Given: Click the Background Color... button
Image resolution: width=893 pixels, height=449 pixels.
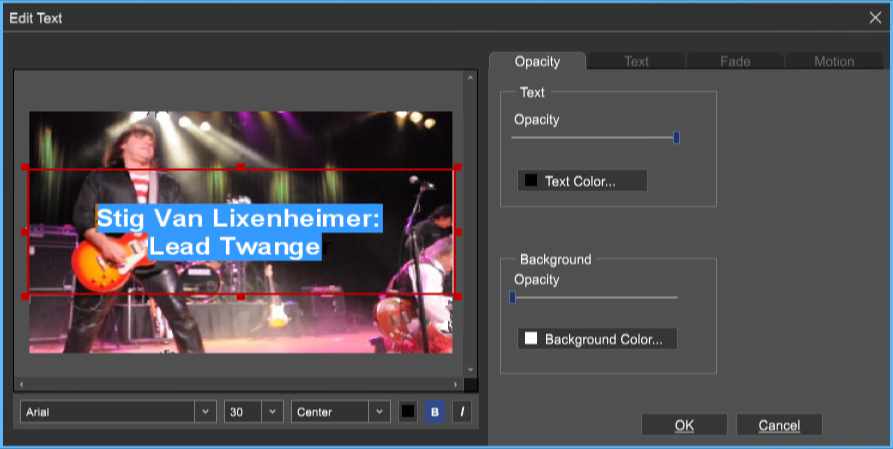Looking at the screenshot, I should (x=597, y=339).
